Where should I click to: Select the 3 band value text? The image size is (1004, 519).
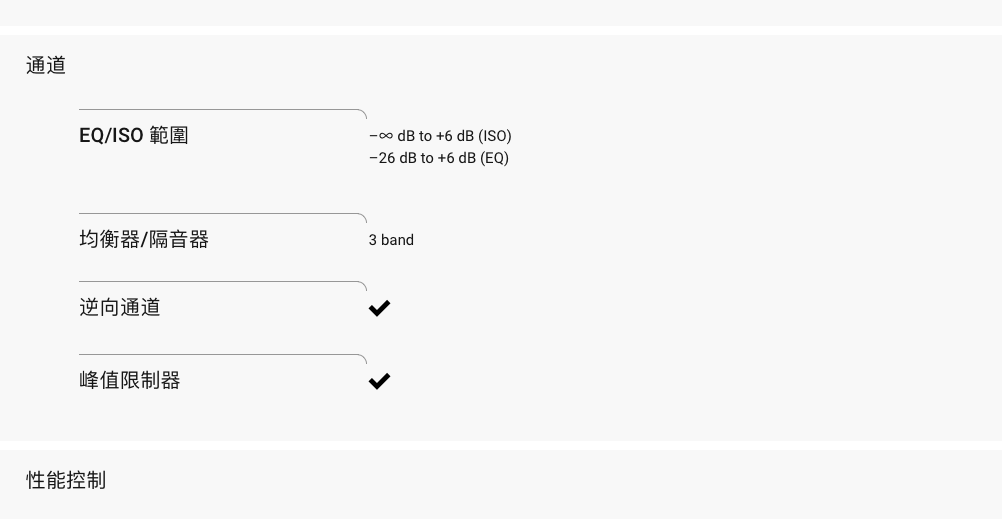point(391,240)
